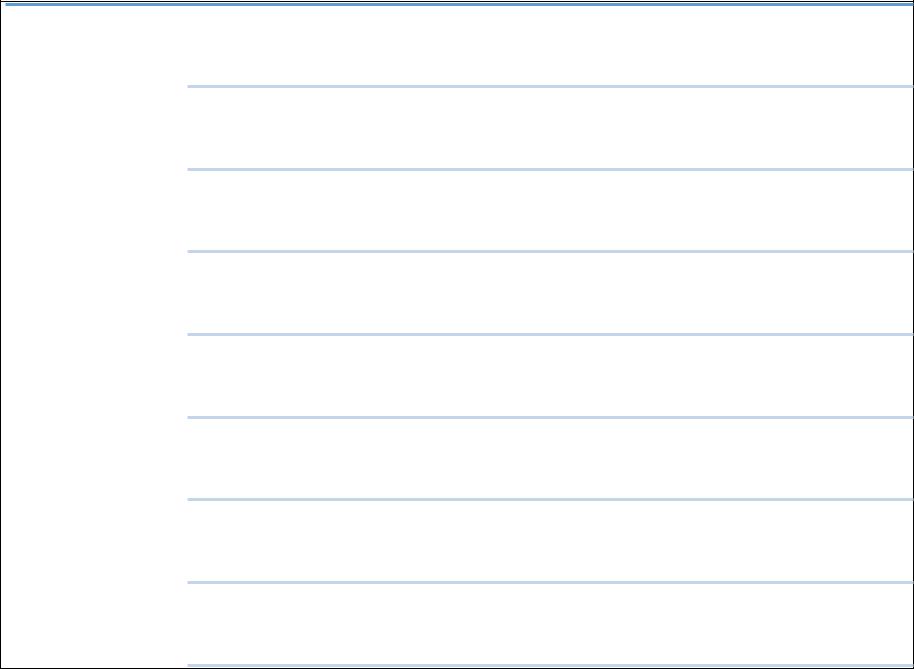Click the sixth light-blue divider line

pyautogui.click(x=550, y=499)
